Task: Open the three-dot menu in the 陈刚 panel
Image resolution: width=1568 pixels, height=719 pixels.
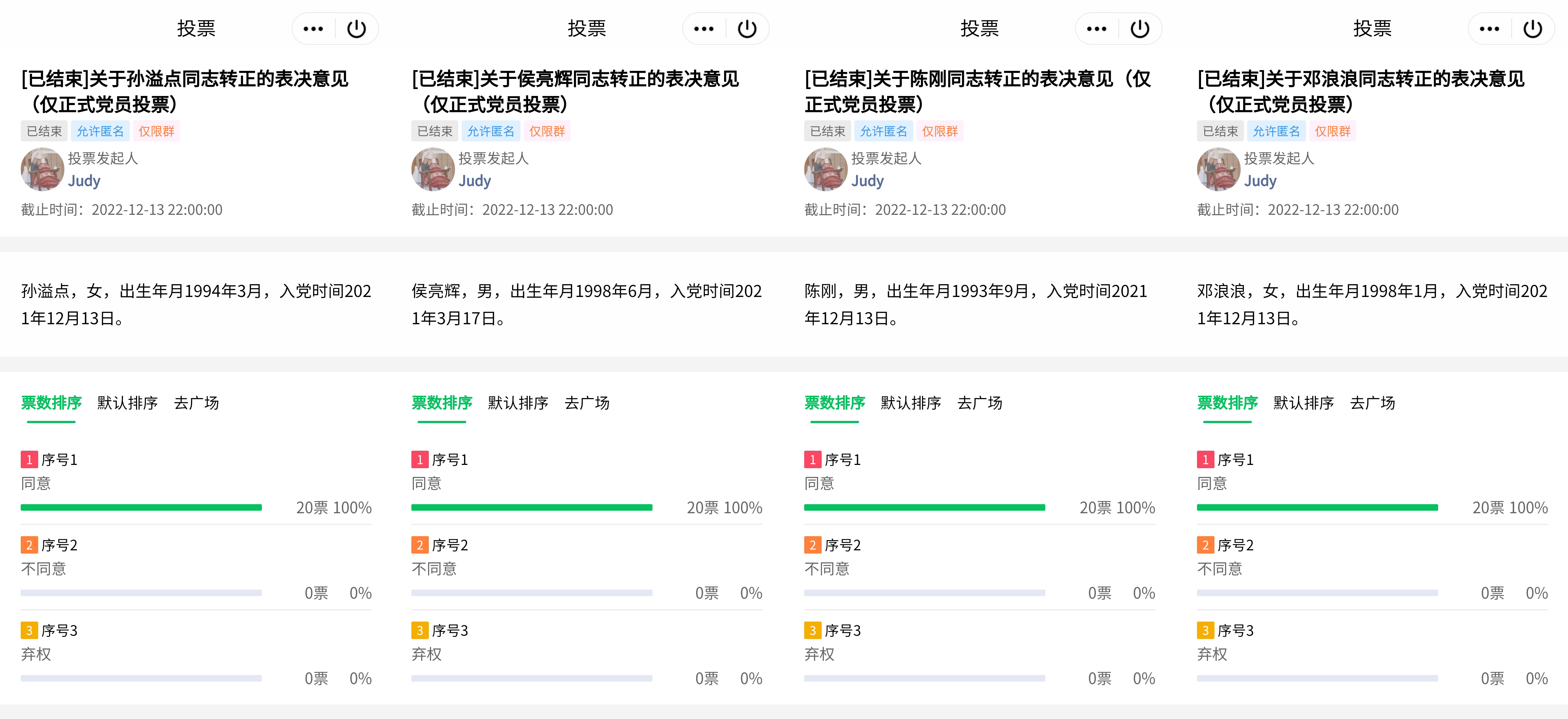Action: [1096, 29]
